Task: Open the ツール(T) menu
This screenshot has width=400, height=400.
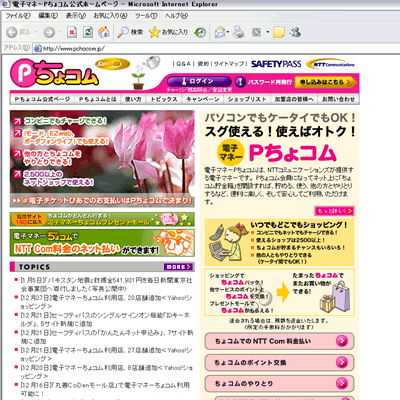Action: coord(146,16)
